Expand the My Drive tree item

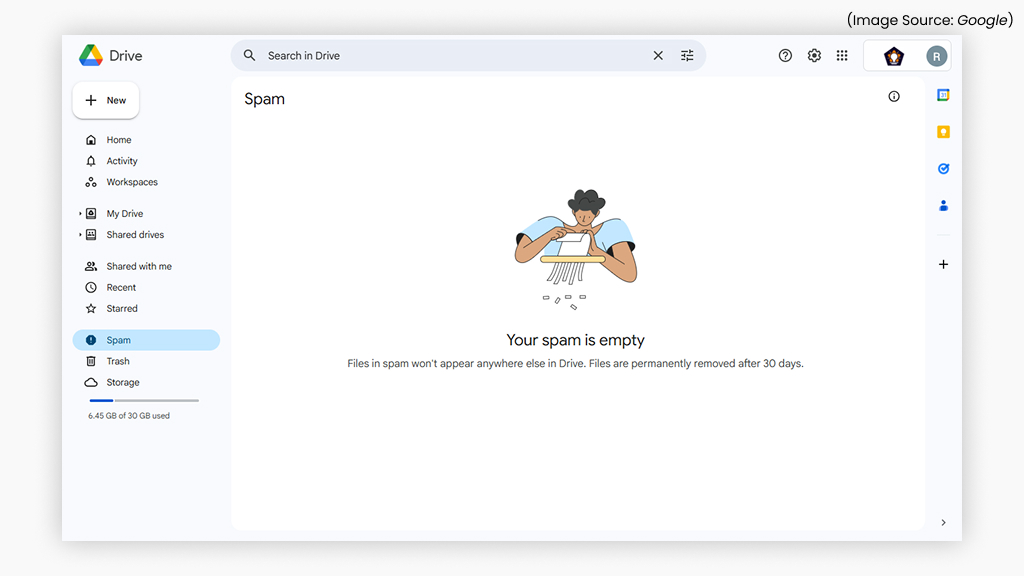click(x=80, y=213)
